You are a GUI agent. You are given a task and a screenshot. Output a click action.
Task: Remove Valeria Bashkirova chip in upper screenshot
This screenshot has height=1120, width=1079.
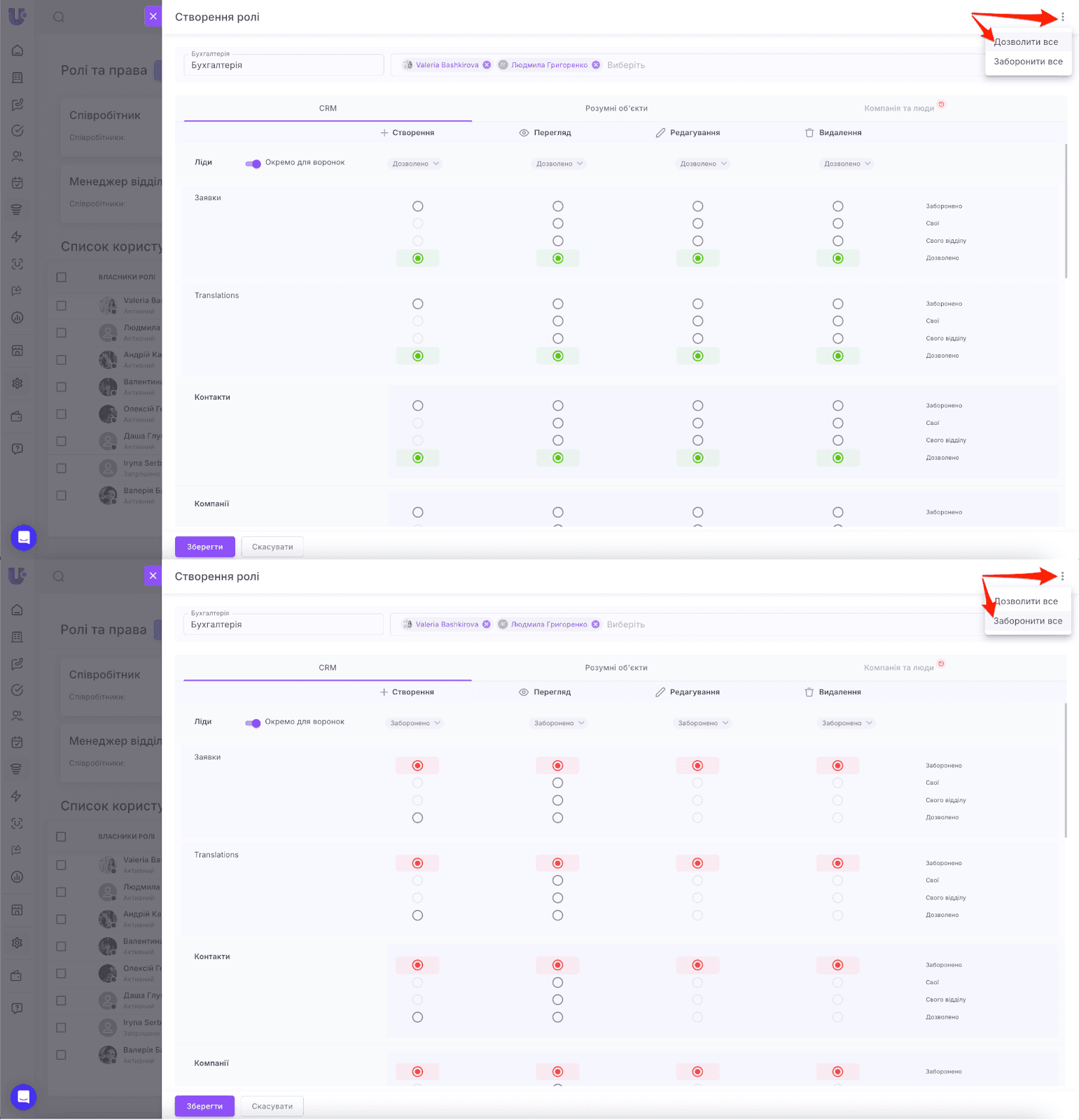pyautogui.click(x=487, y=65)
